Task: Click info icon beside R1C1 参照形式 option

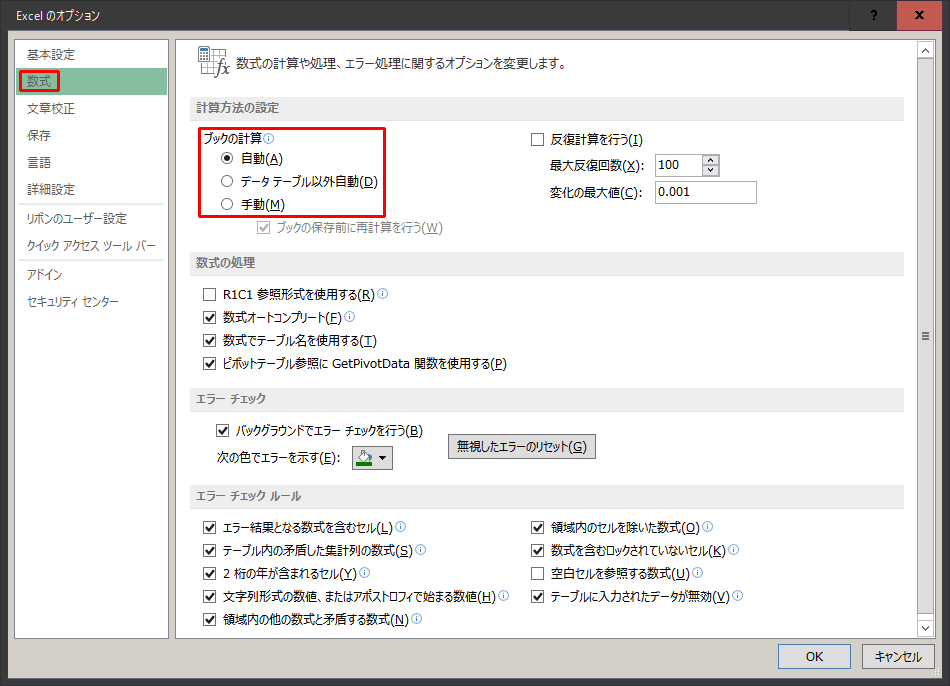Action: click(x=382, y=293)
